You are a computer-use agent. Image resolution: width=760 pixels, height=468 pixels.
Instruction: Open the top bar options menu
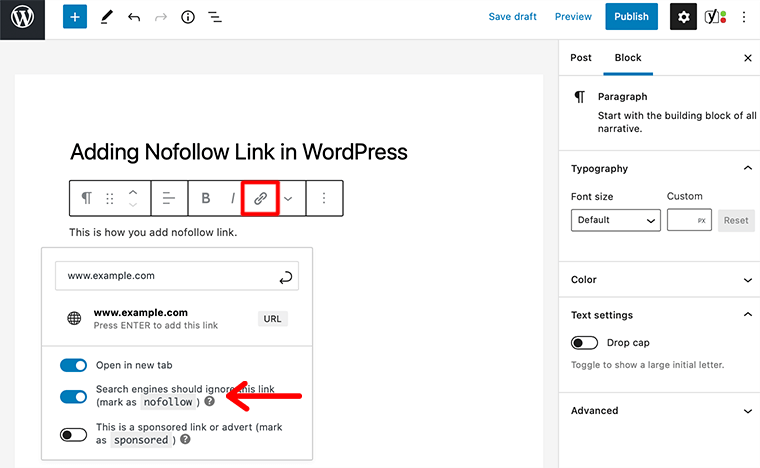[744, 17]
